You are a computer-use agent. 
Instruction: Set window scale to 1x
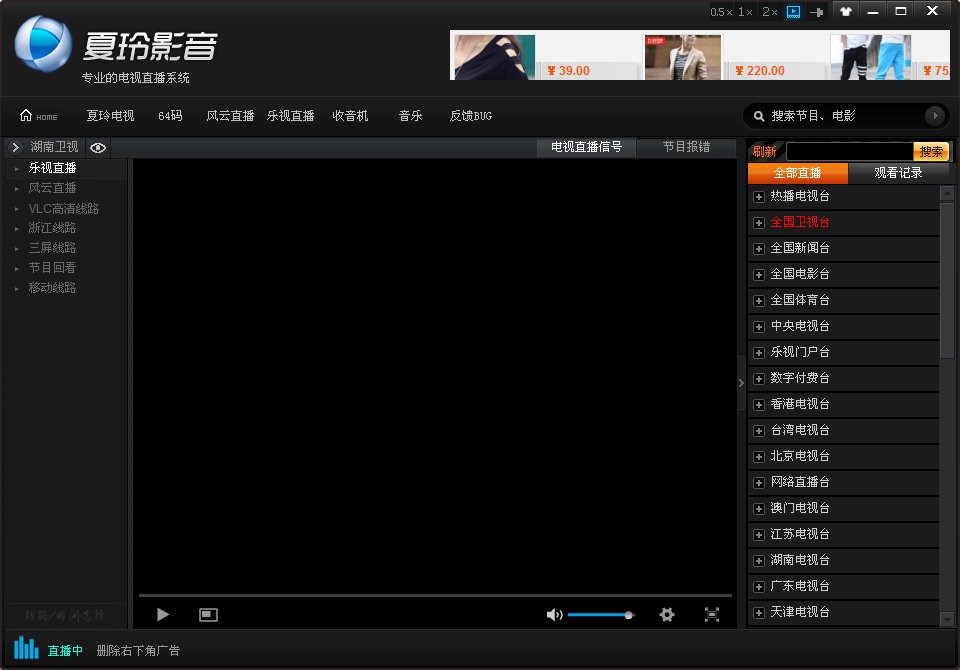click(x=745, y=12)
